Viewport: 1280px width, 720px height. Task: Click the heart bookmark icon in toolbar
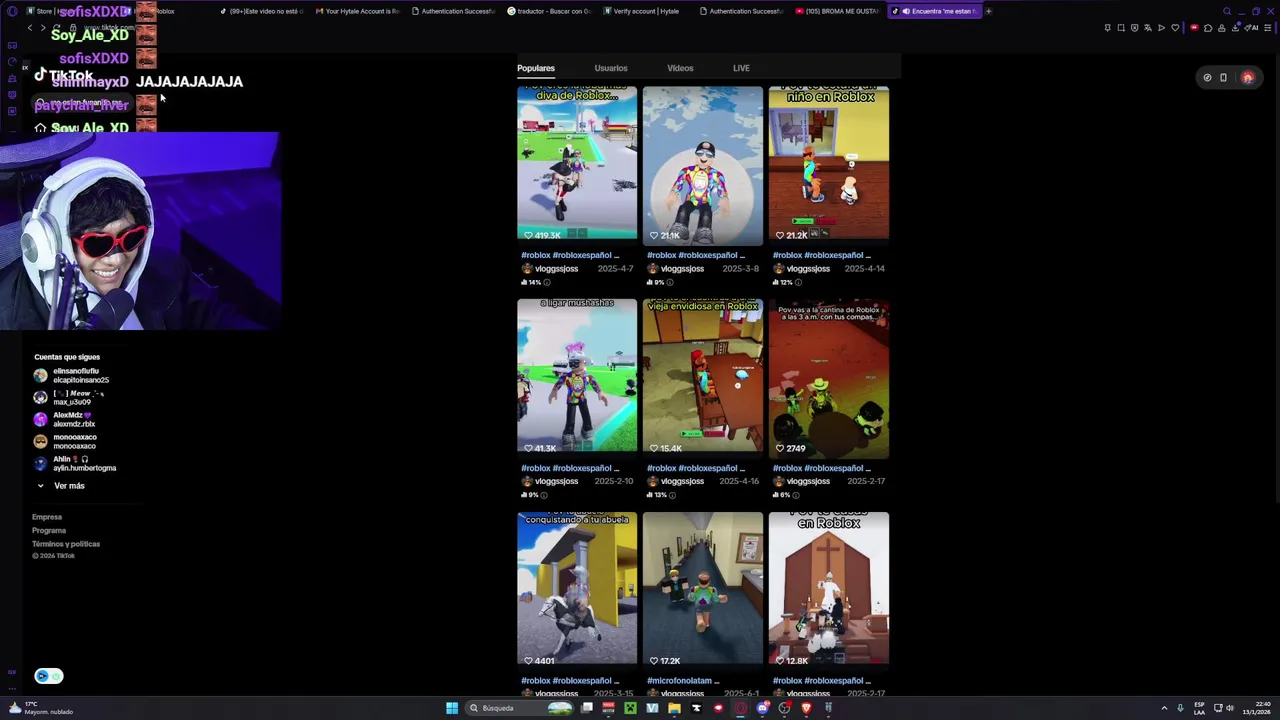coord(1175,28)
